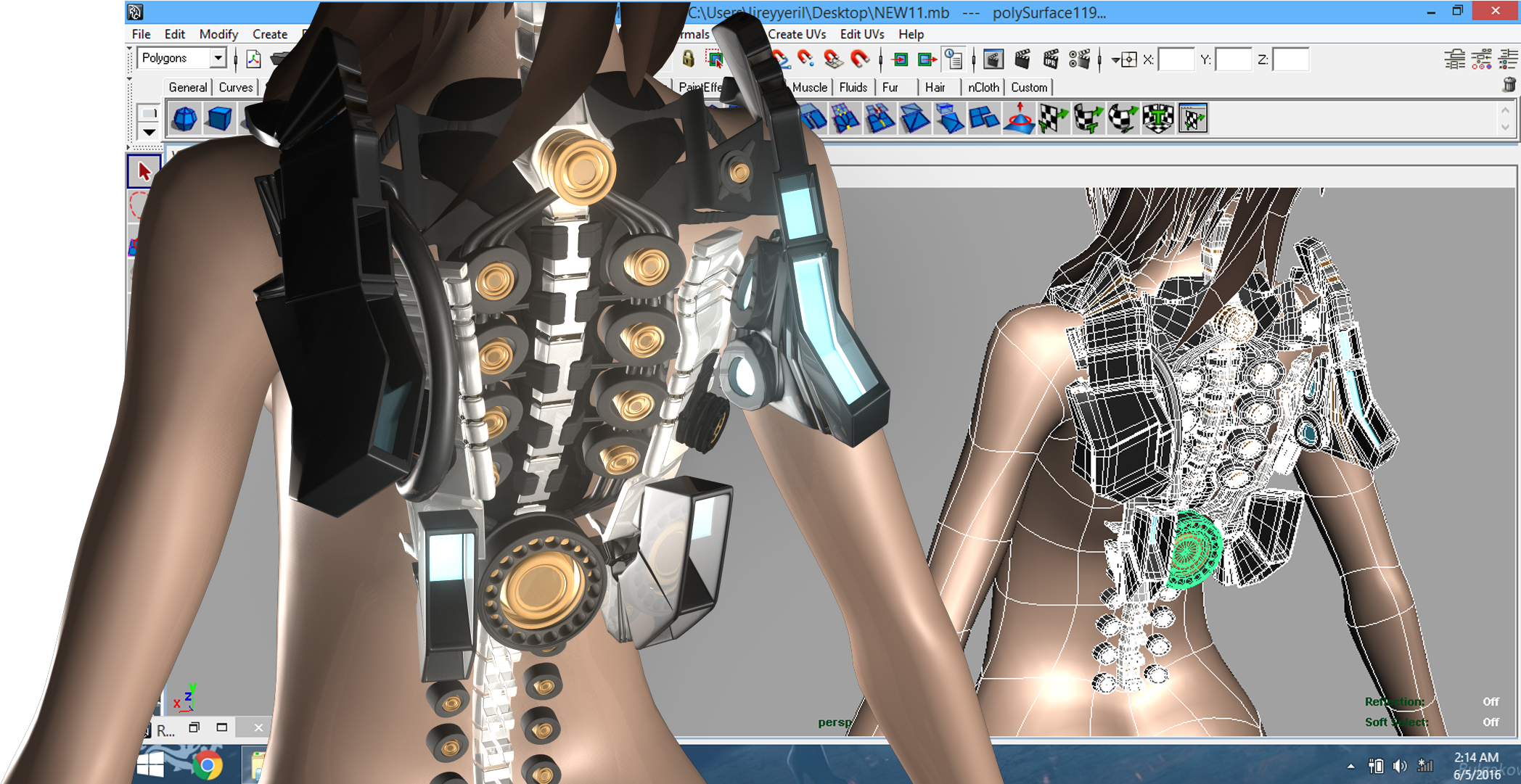Screen dimensions: 1521x784
Task: Open the input field mode dropdown arrow
Action: 1115,60
